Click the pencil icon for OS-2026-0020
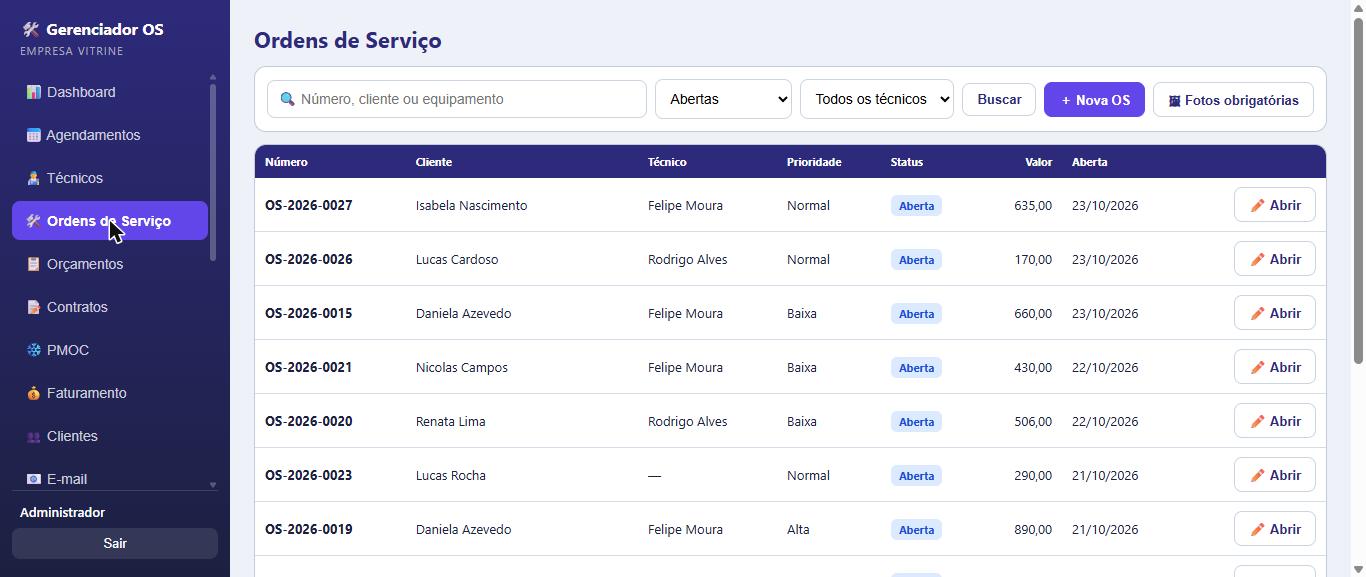Screen dimensions: 1366x577 [1257, 421]
